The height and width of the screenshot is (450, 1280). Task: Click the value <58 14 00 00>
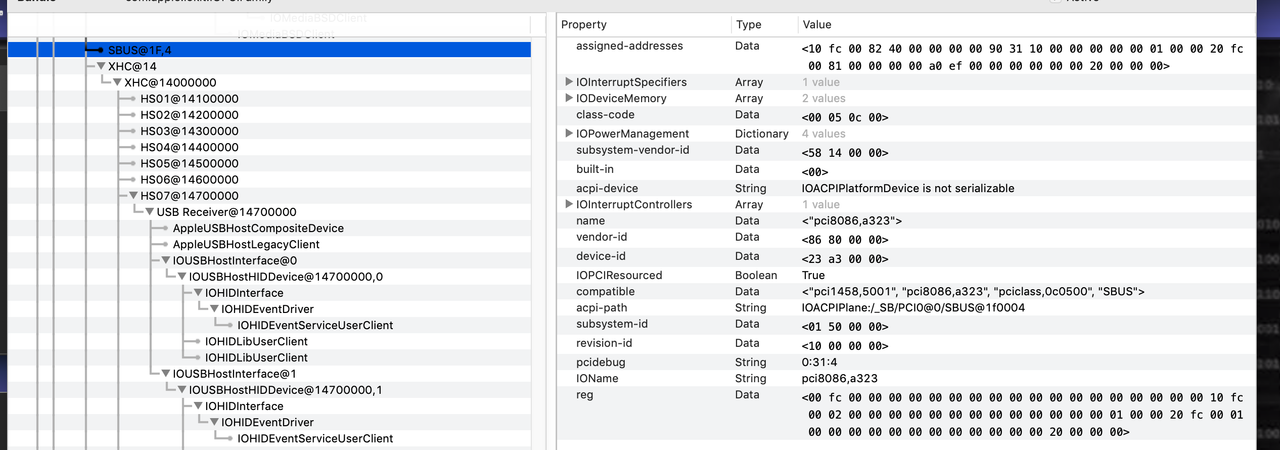pyautogui.click(x=844, y=152)
